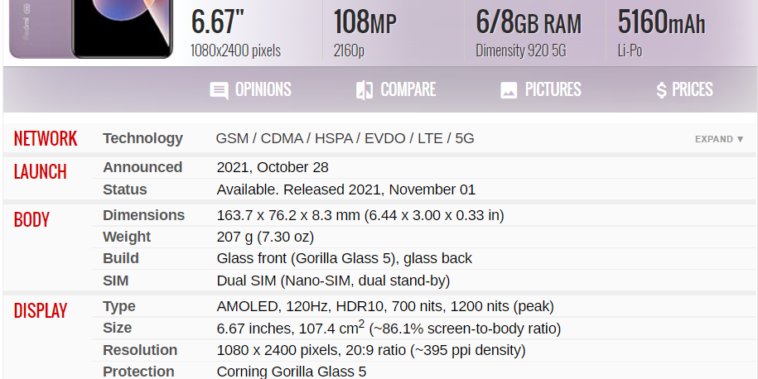Click the DISPLAY section heading
The height and width of the screenshot is (379, 758).
pos(41,311)
